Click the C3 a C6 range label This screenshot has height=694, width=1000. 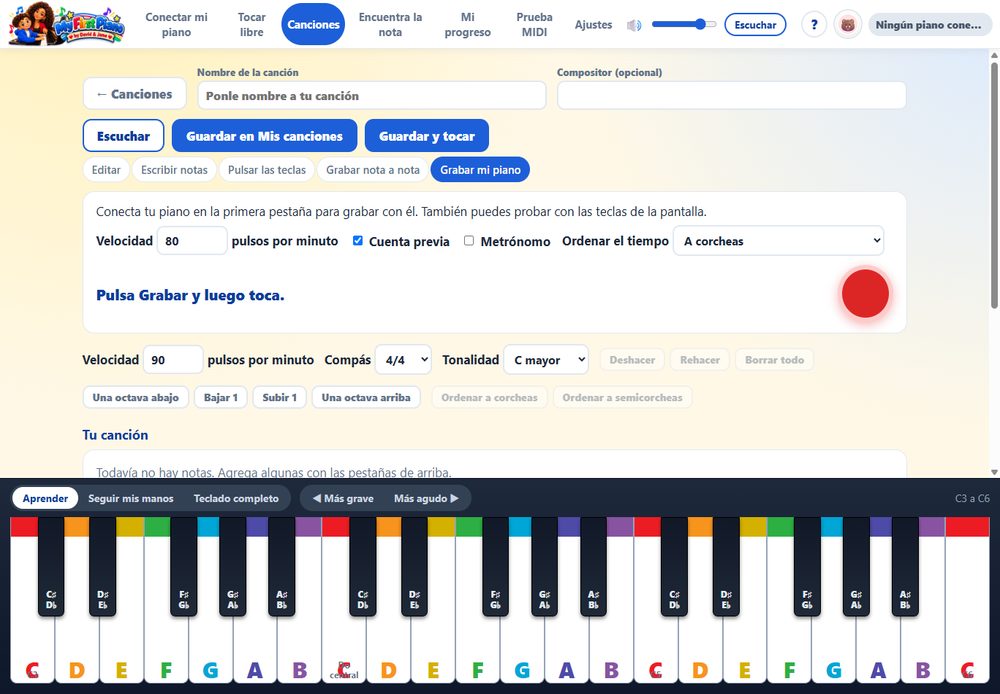[x=972, y=498]
